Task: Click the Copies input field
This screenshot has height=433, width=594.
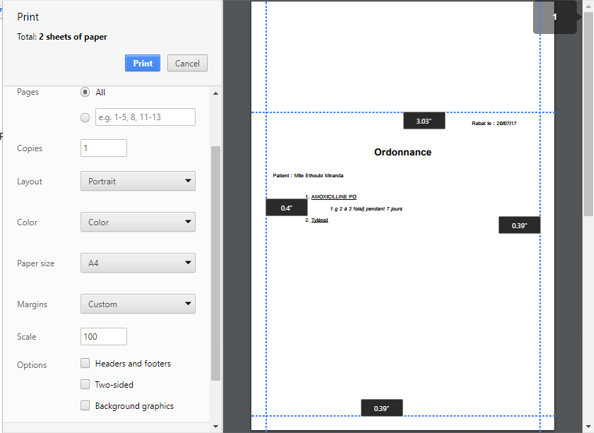Action: 103,148
